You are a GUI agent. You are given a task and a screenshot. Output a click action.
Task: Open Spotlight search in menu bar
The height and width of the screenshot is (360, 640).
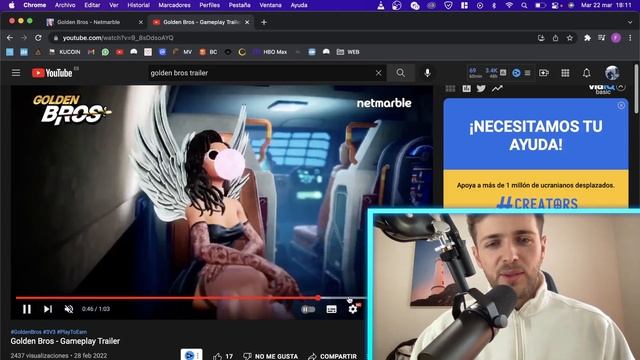pos(524,5)
